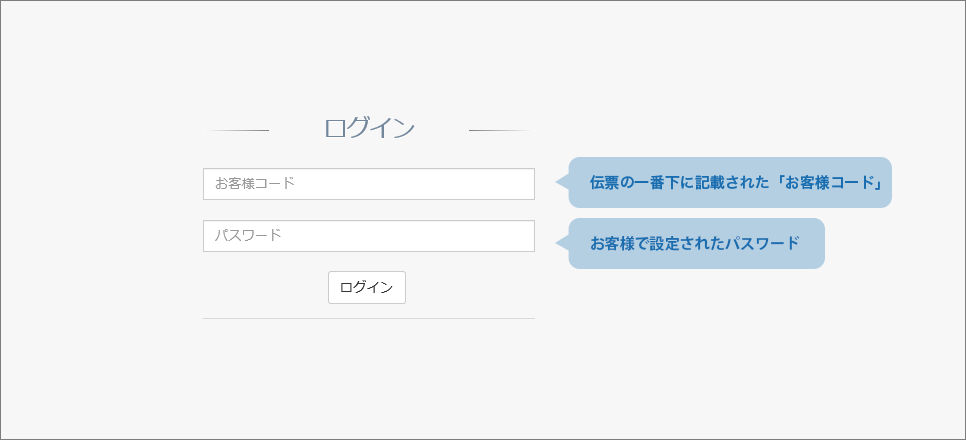Submit with the ログイン button
Image resolution: width=966 pixels, height=440 pixels.
(367, 287)
